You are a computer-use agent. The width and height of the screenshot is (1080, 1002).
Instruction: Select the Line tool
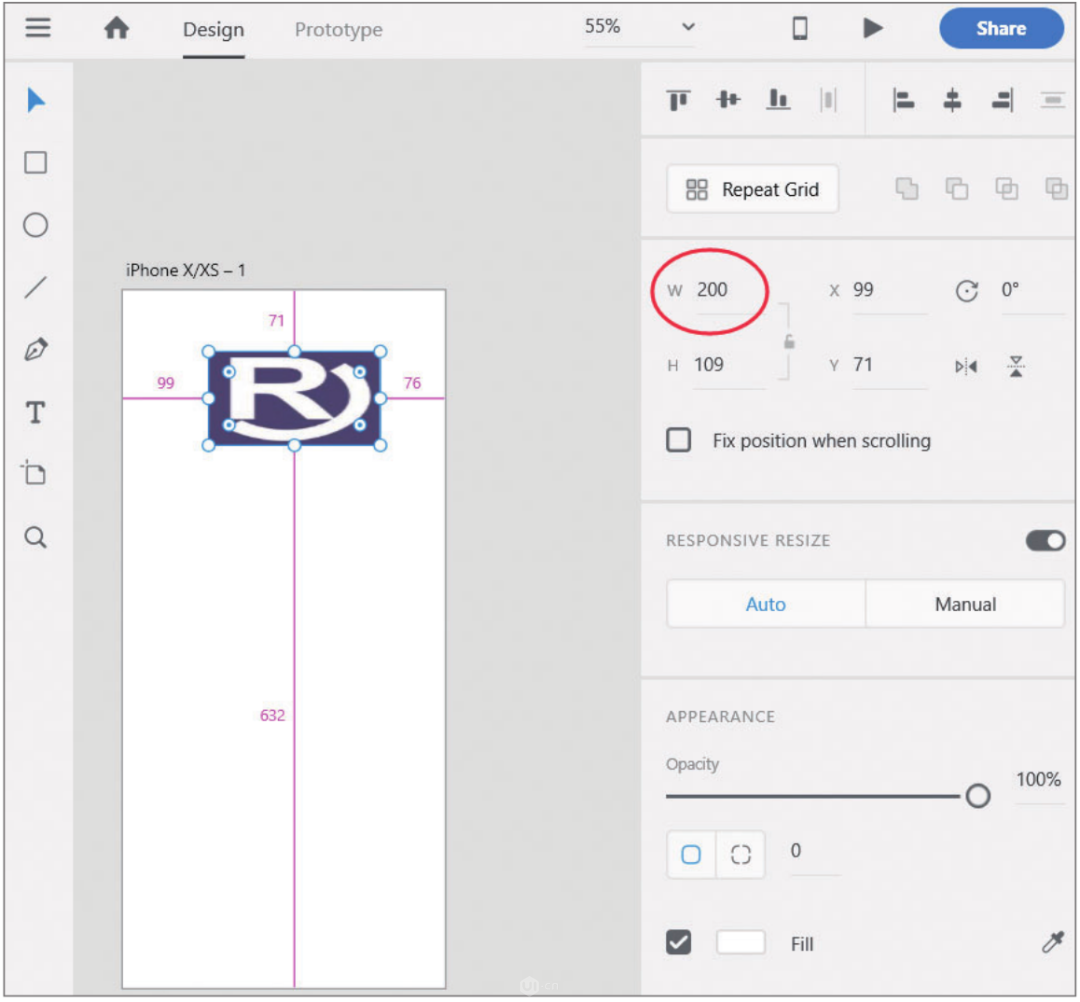pyautogui.click(x=36, y=288)
